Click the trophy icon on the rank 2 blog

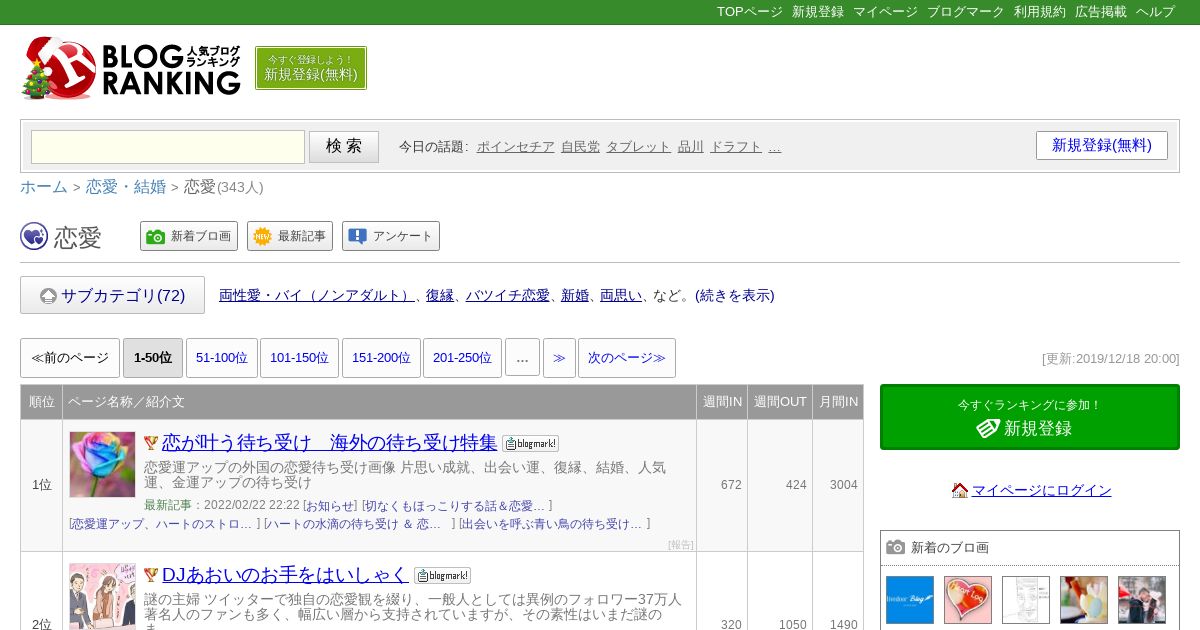point(151,575)
